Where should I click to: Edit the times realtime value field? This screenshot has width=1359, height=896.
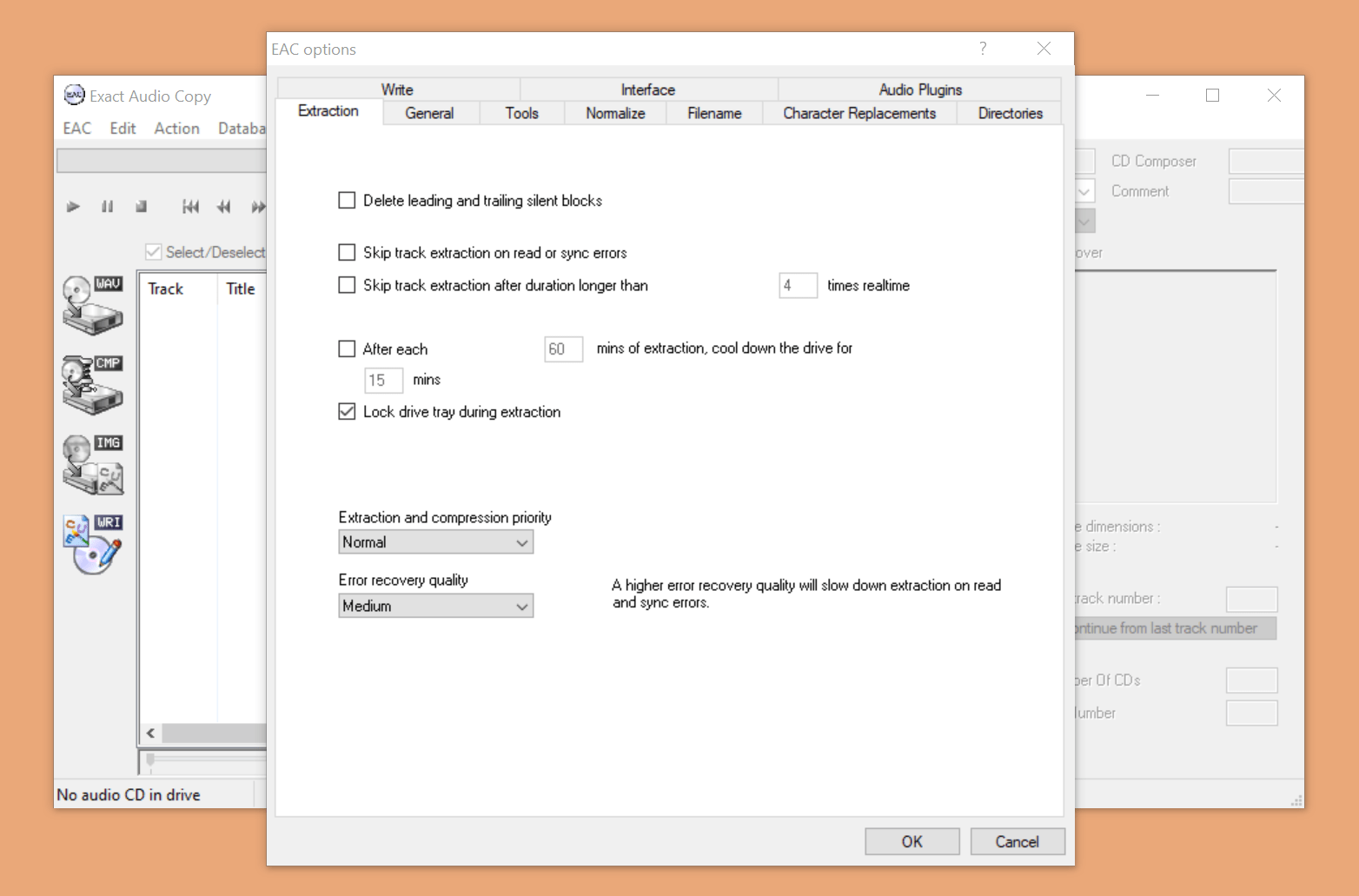797,285
